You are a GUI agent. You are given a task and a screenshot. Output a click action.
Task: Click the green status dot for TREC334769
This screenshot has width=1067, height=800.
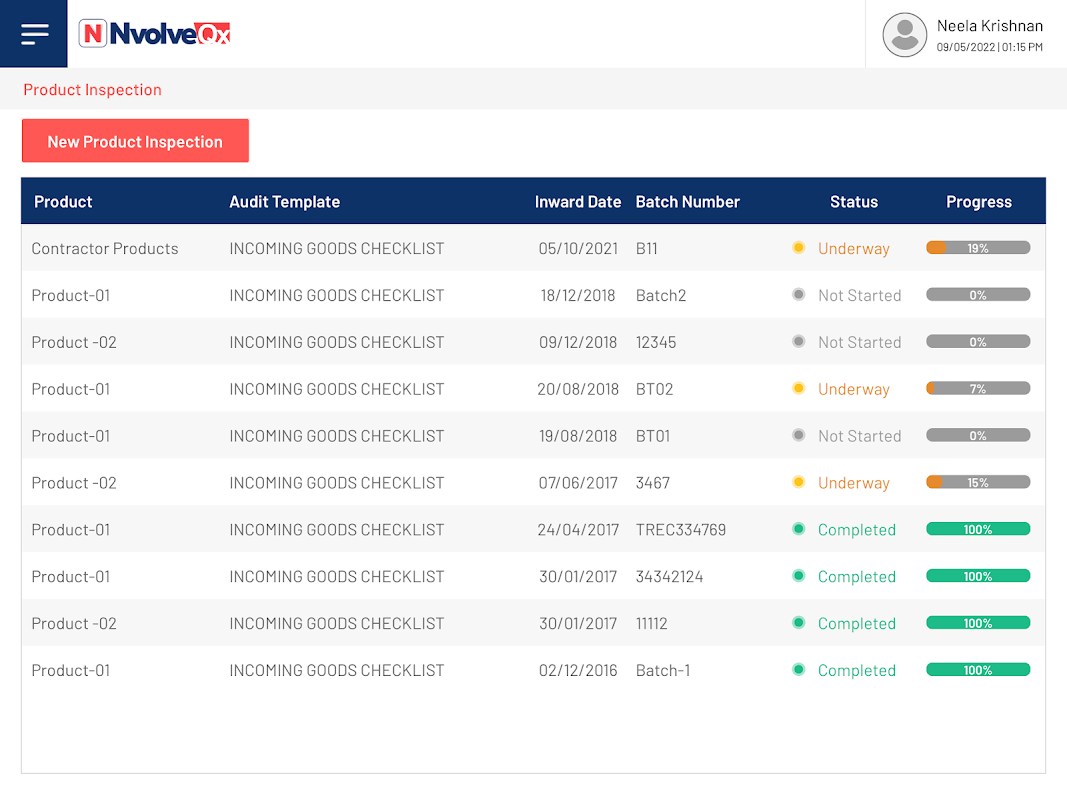pyautogui.click(x=799, y=529)
